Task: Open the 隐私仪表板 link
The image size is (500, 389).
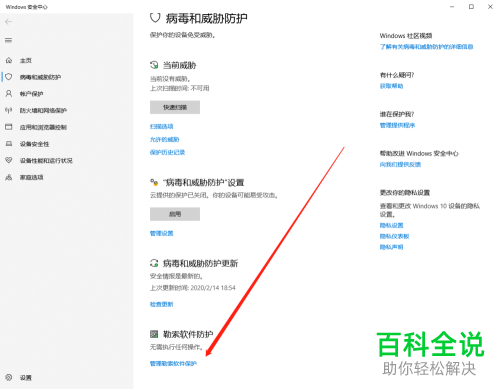Action: [x=395, y=236]
